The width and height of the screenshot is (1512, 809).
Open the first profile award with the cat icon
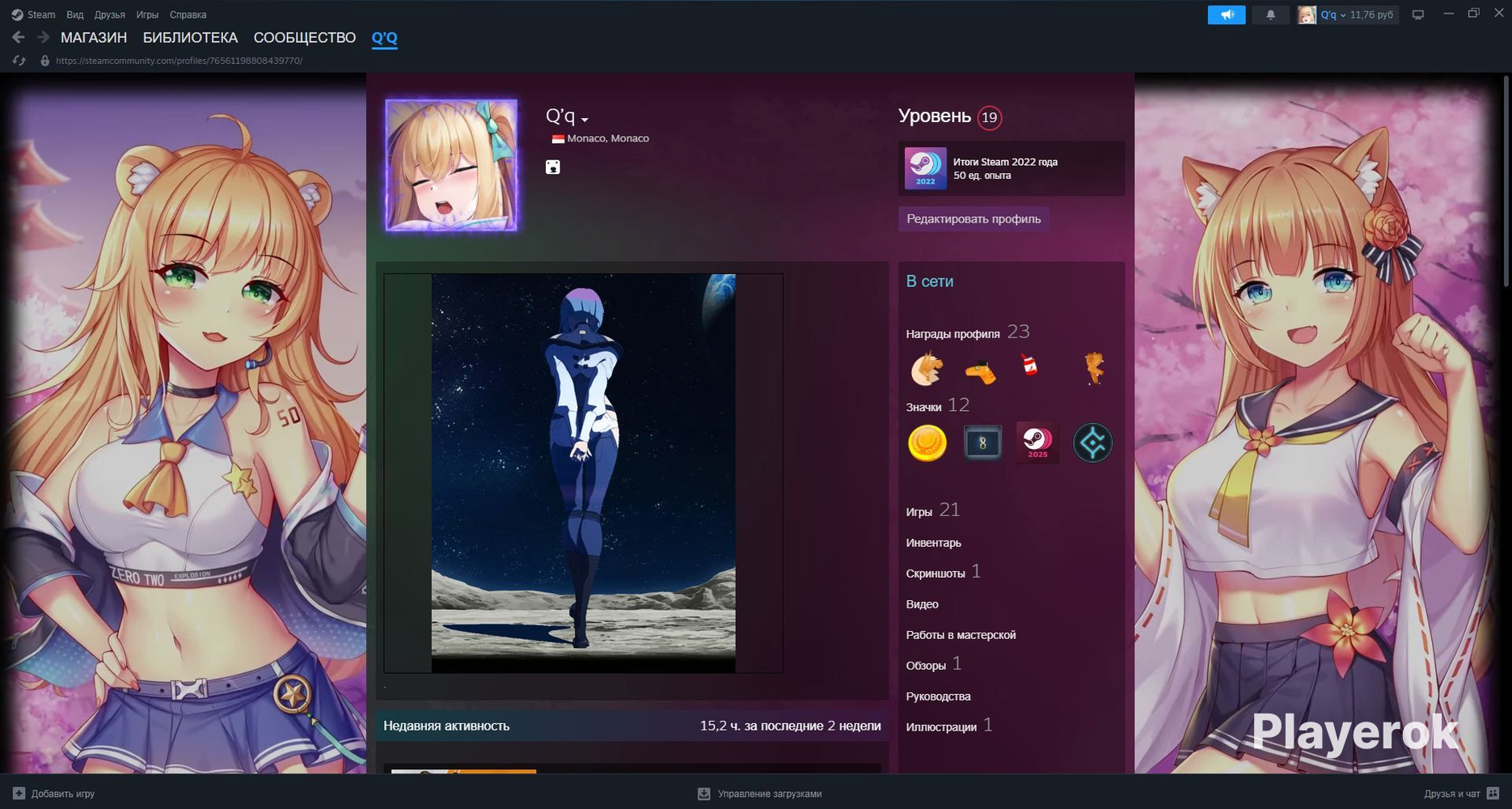tap(927, 369)
